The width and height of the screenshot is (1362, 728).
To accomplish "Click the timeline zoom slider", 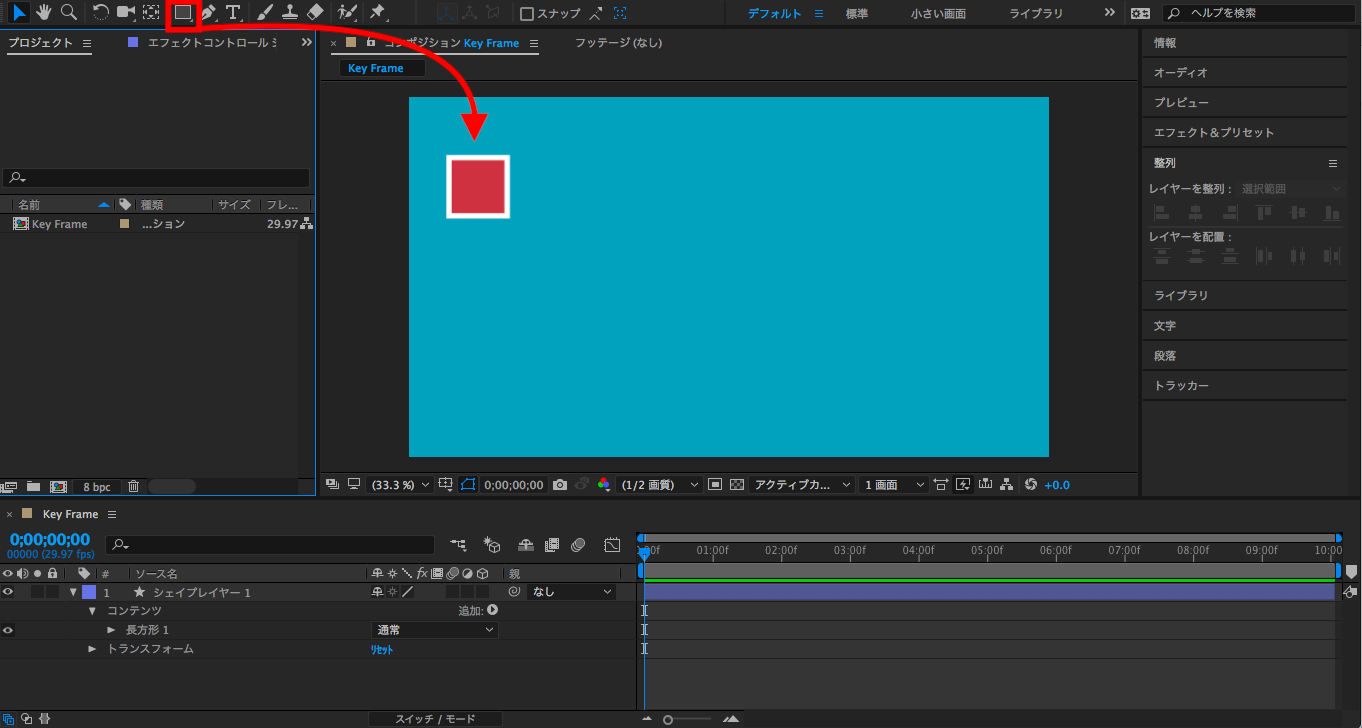I will coord(668,719).
